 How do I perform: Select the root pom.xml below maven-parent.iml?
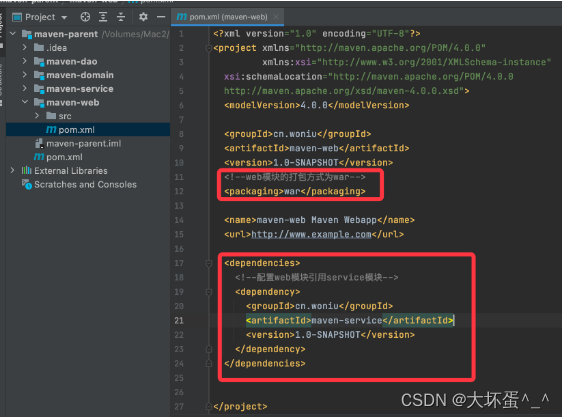click(x=88, y=157)
